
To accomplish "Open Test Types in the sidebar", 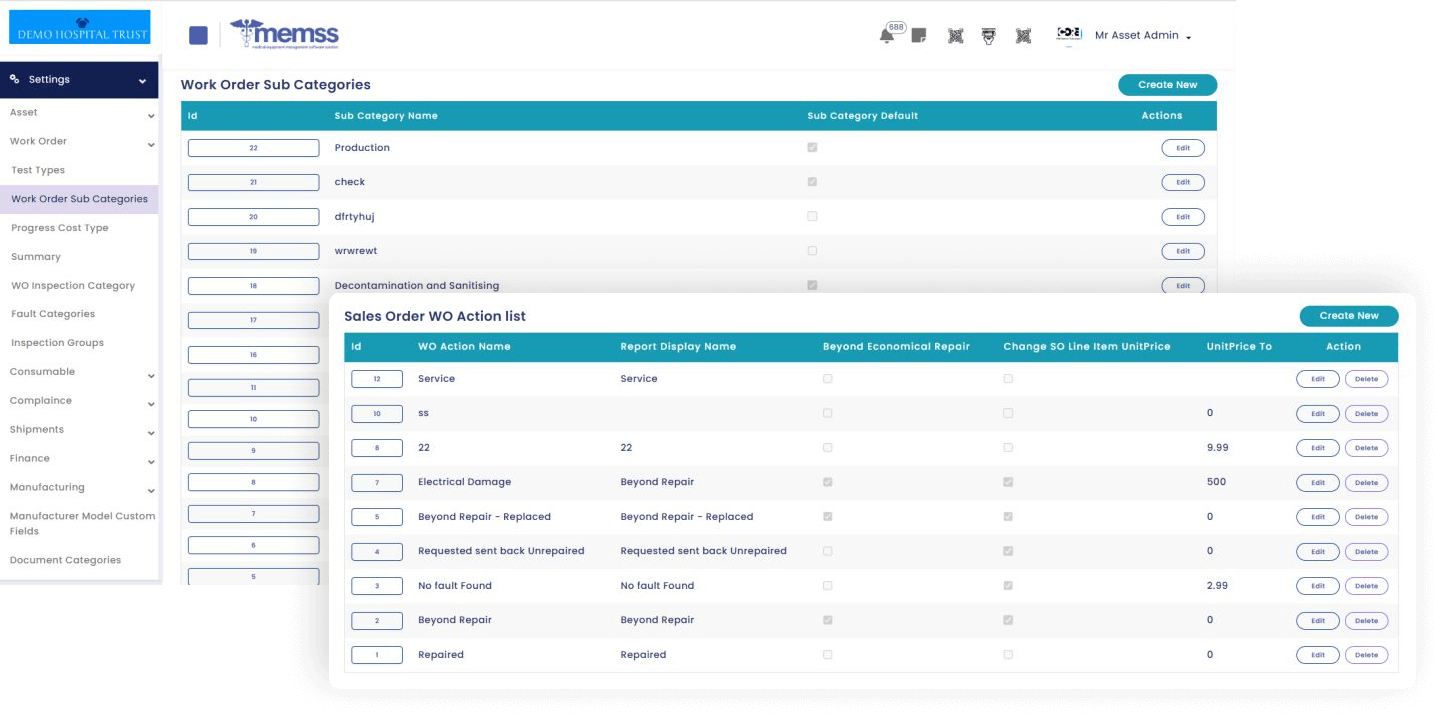I will coord(38,170).
